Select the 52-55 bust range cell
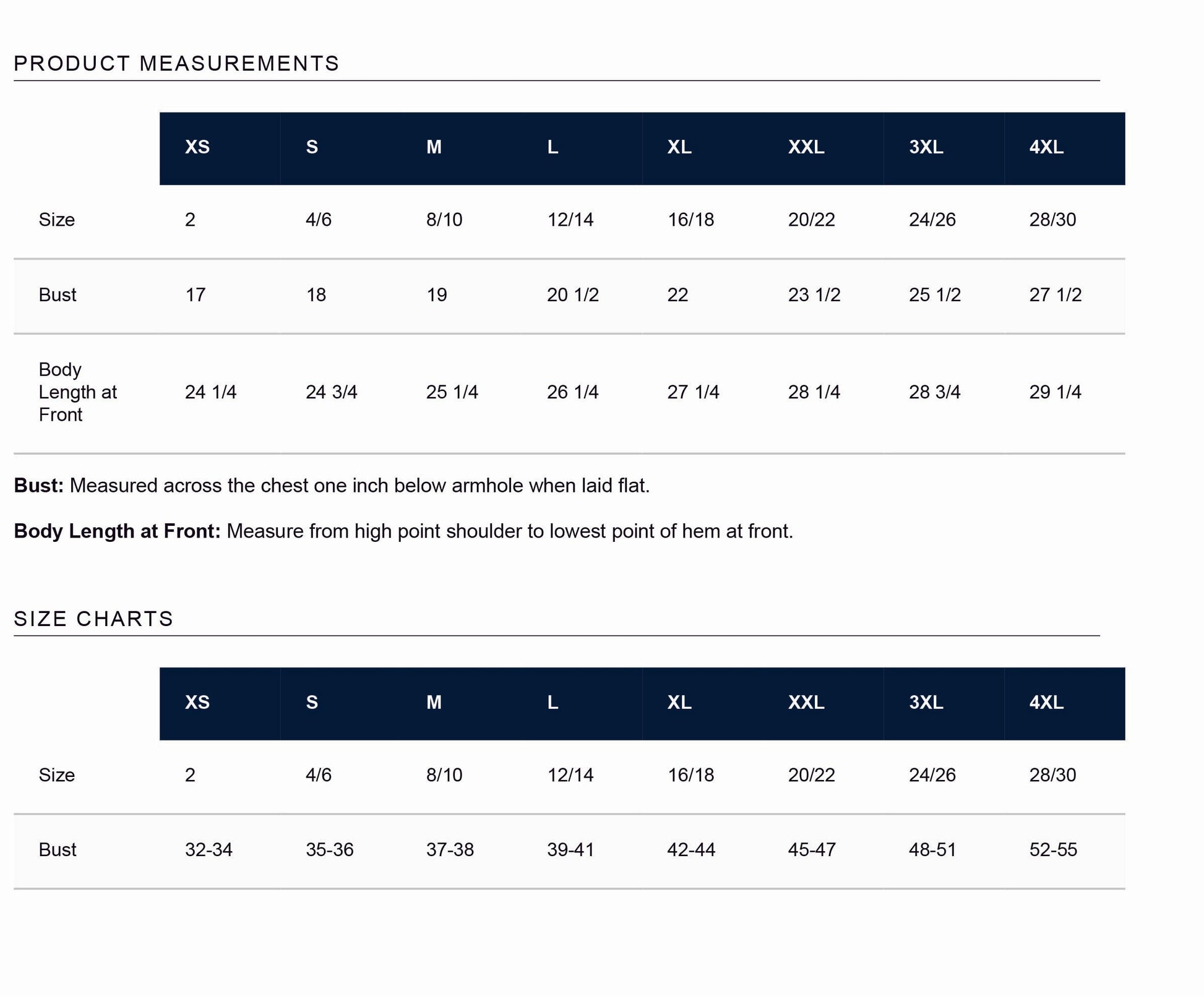 coord(1053,850)
